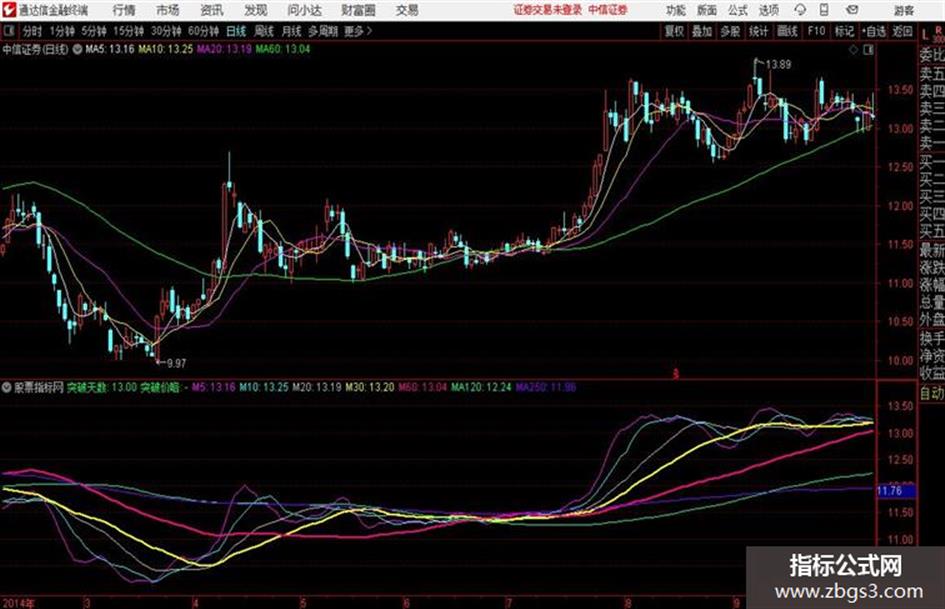The height and width of the screenshot is (609, 945).
Task: Click the 13.89 high price label
Action: [x=778, y=64]
